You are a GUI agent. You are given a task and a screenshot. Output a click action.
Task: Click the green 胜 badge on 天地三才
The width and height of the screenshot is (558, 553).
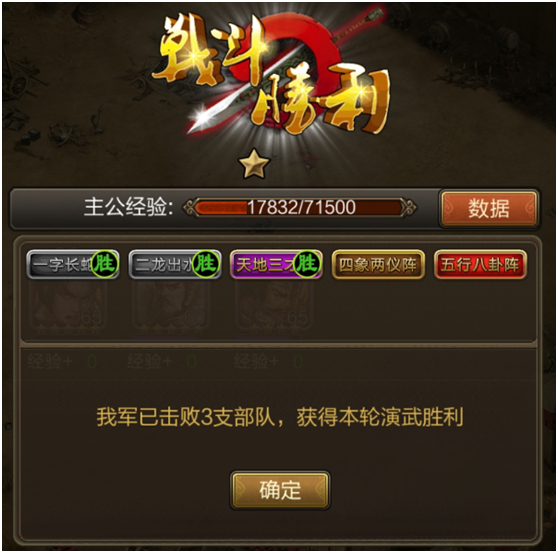point(307,264)
